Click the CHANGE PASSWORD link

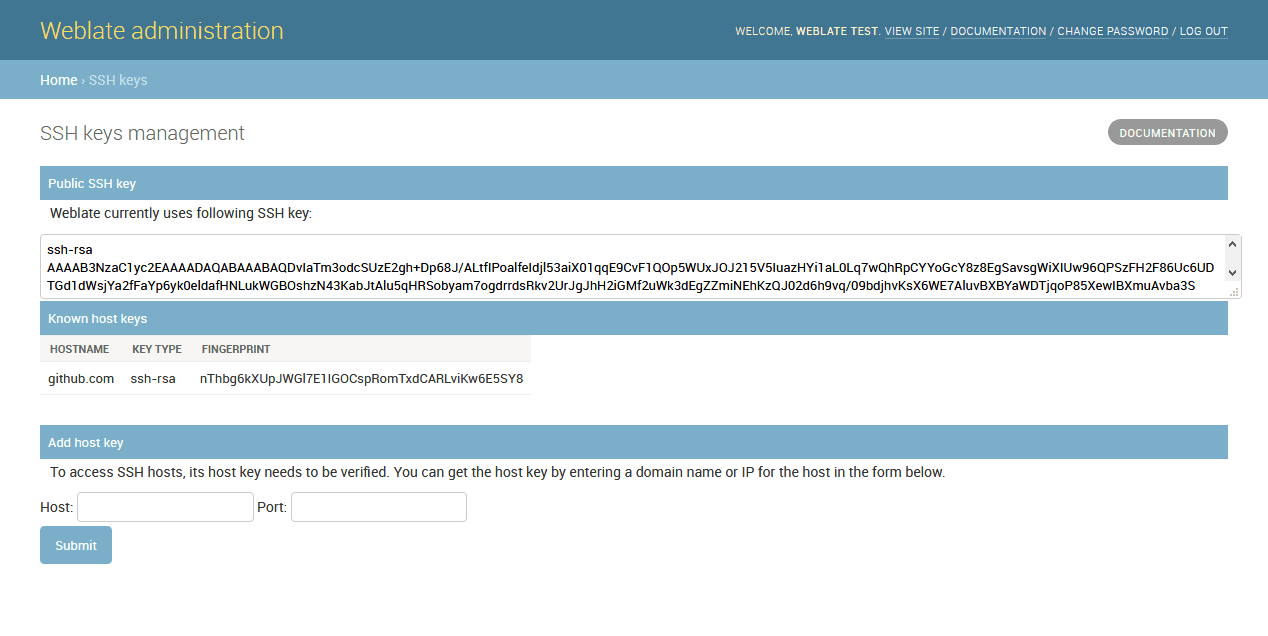(1112, 32)
